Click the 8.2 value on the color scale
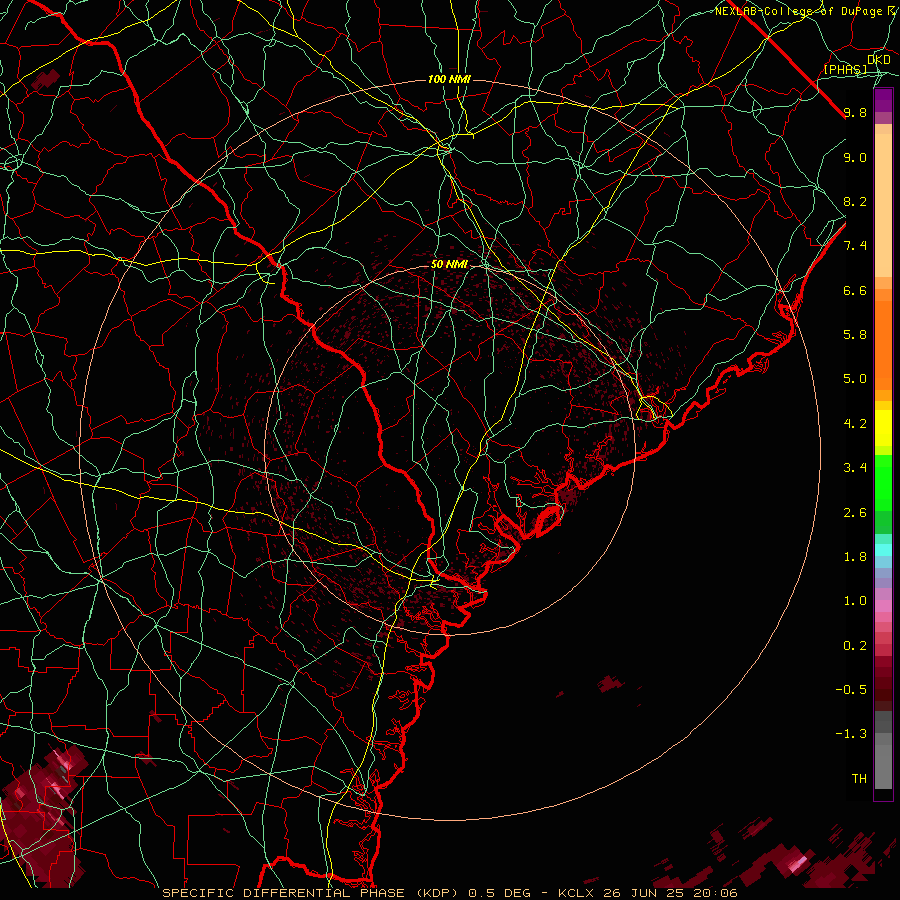The width and height of the screenshot is (900, 900). (x=855, y=201)
